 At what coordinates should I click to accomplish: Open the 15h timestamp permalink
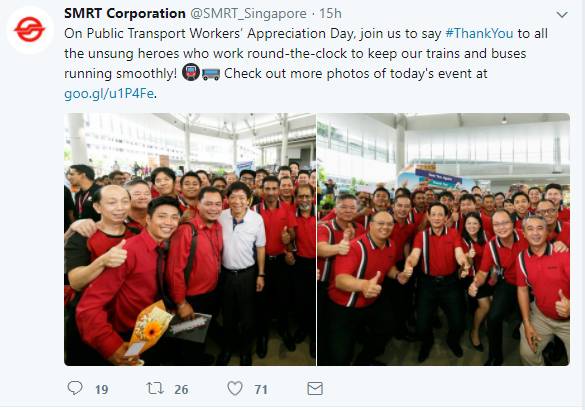(x=330, y=13)
